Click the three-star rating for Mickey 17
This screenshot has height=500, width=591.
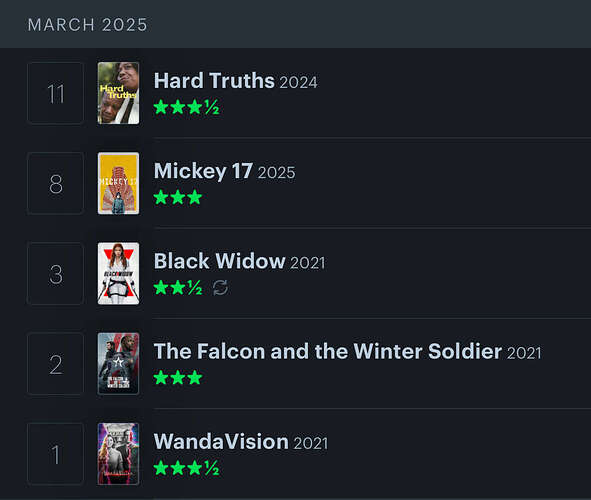178,197
